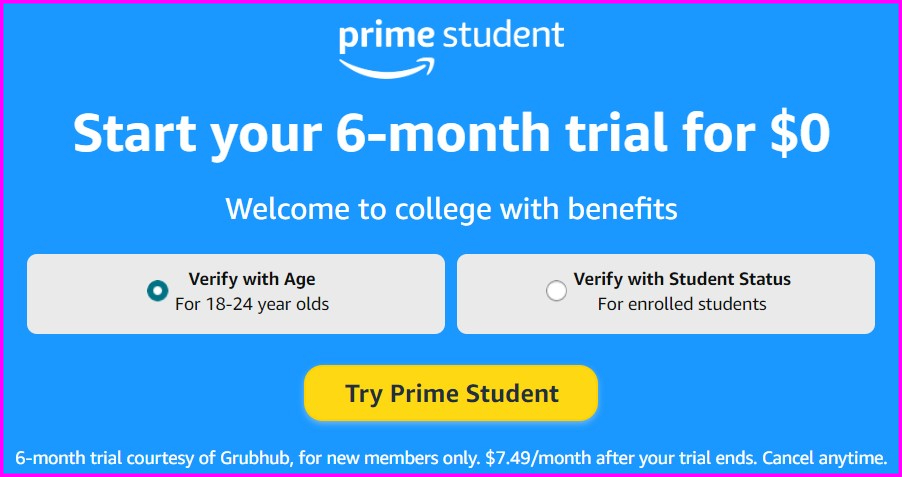Click the word "student" in the logo
The width and height of the screenshot is (902, 477).
(x=504, y=35)
